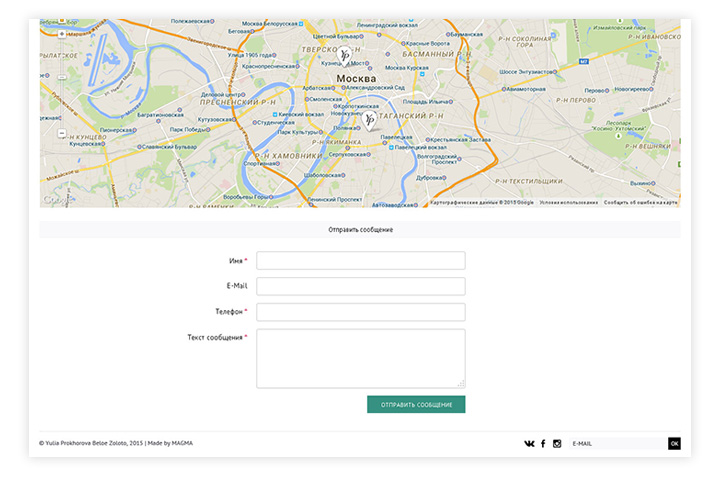
Task: Click in the Имя input field
Action: click(x=360, y=260)
